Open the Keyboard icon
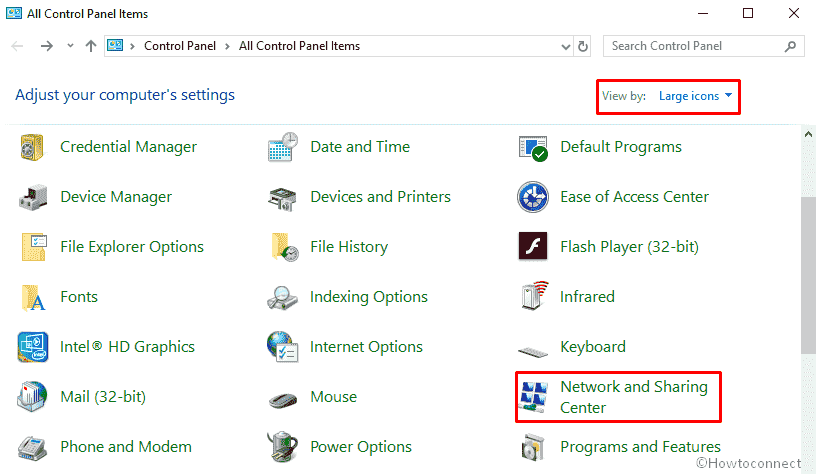 point(533,351)
